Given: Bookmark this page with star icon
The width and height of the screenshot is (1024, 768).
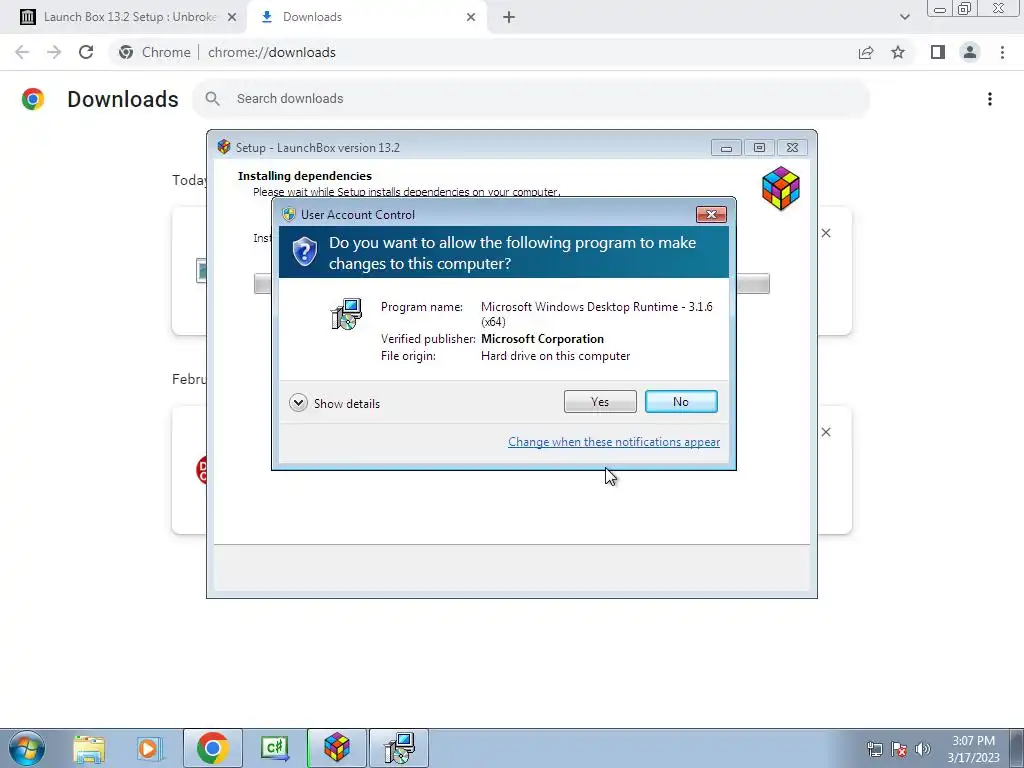Looking at the screenshot, I should pos(898,52).
